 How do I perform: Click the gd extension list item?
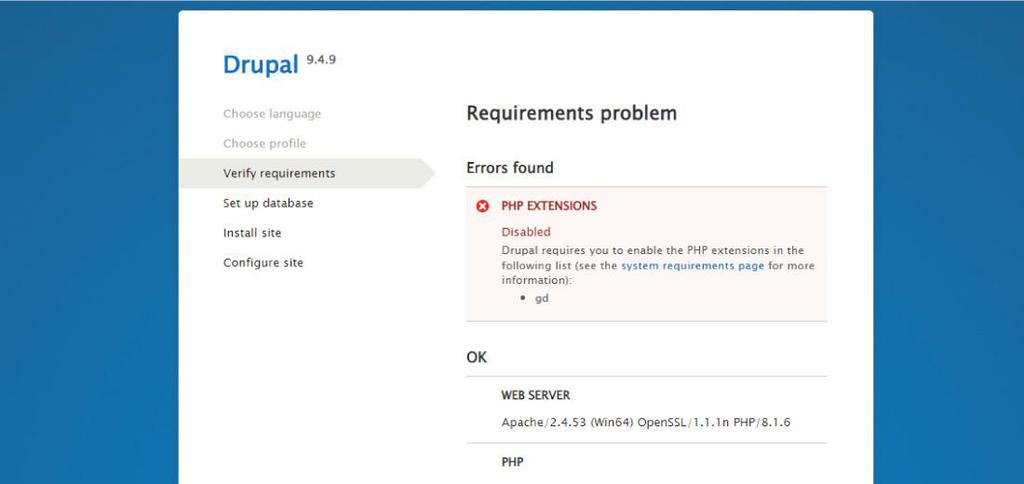pos(542,298)
